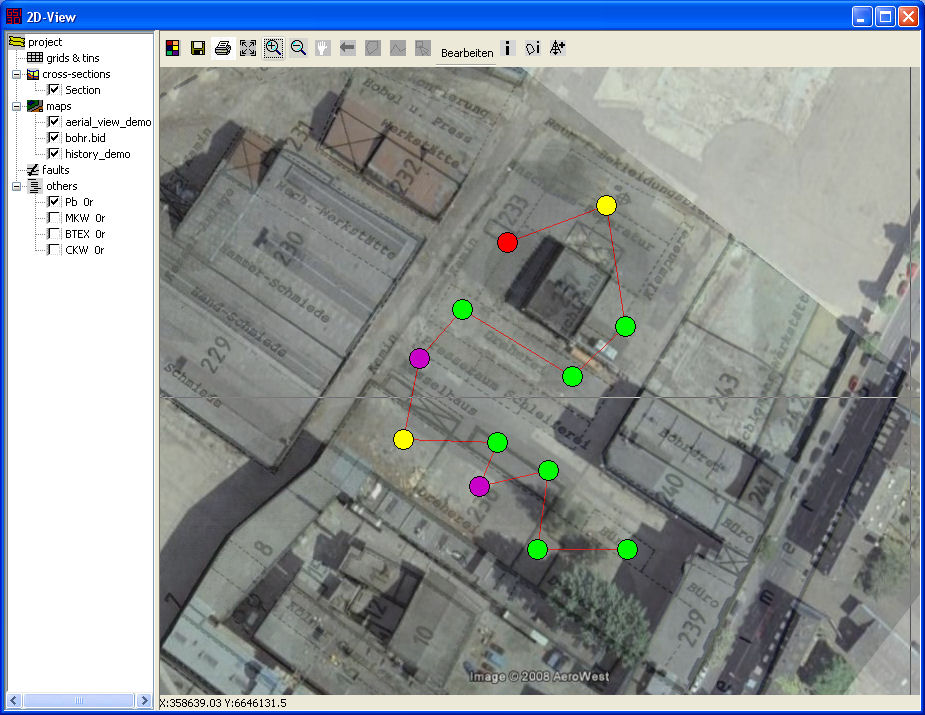Click the info 'i' tool
The image size is (925, 715).
coord(508,48)
